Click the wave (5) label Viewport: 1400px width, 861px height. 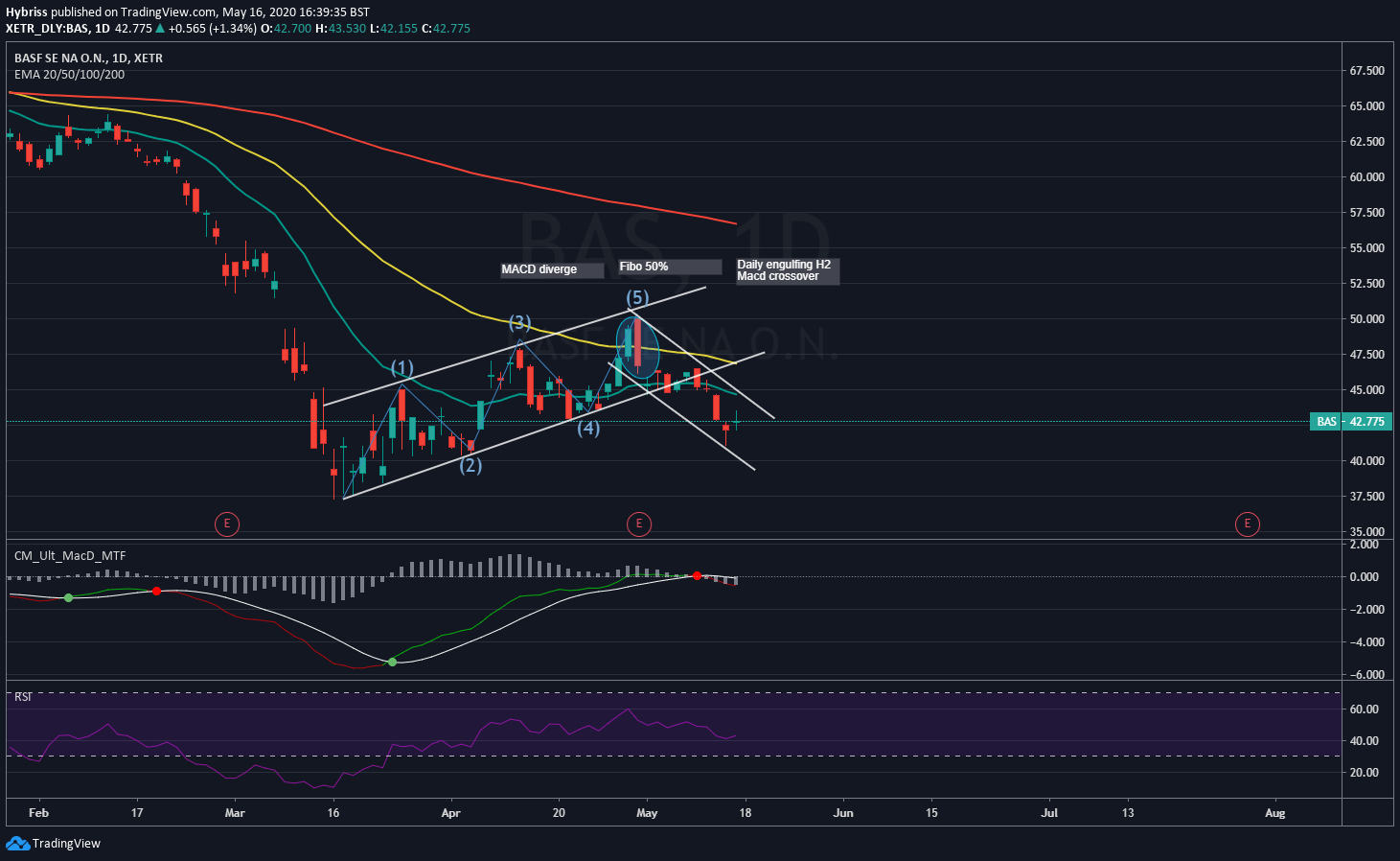[637, 297]
